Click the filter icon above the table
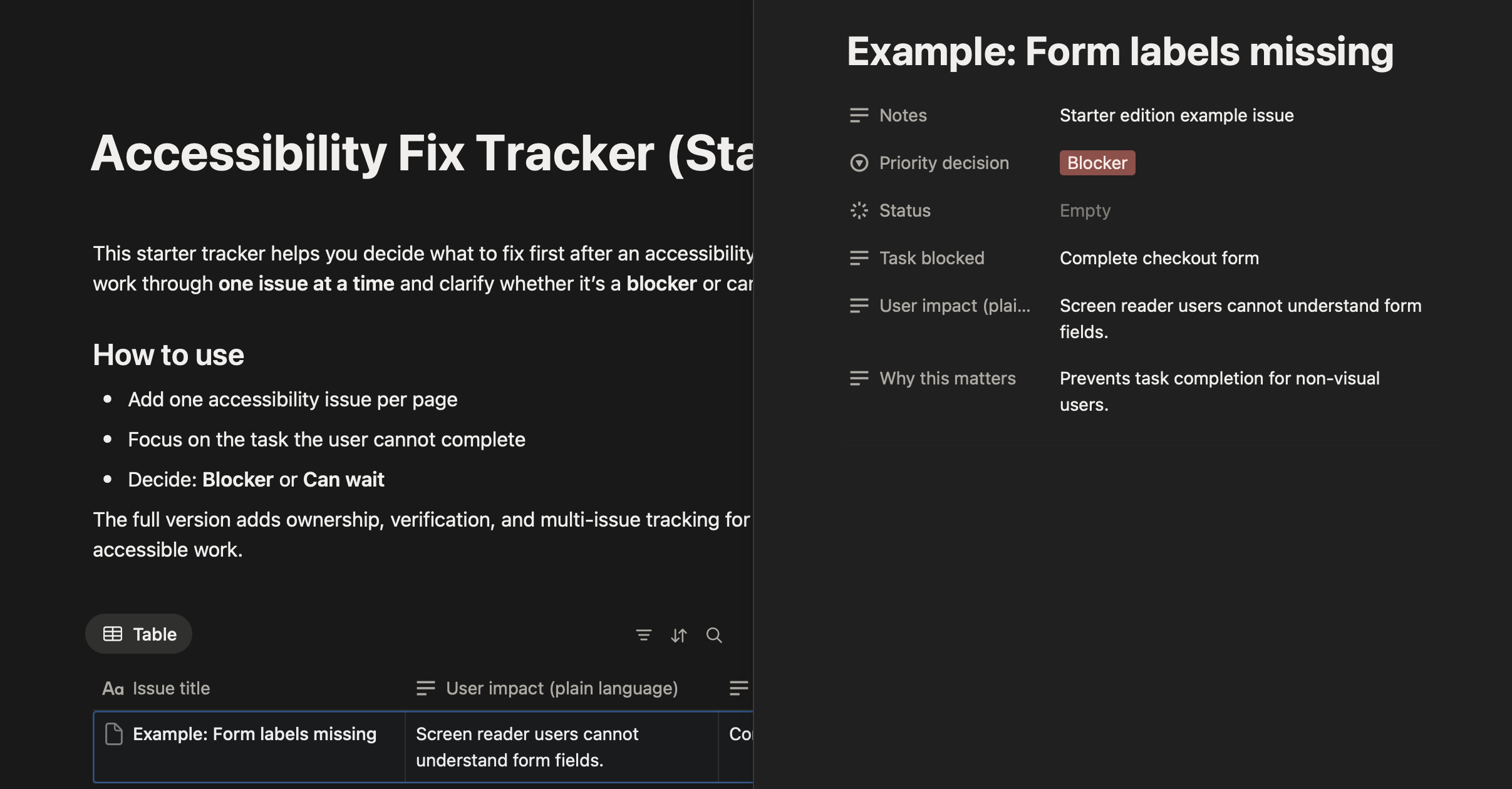 click(643, 635)
